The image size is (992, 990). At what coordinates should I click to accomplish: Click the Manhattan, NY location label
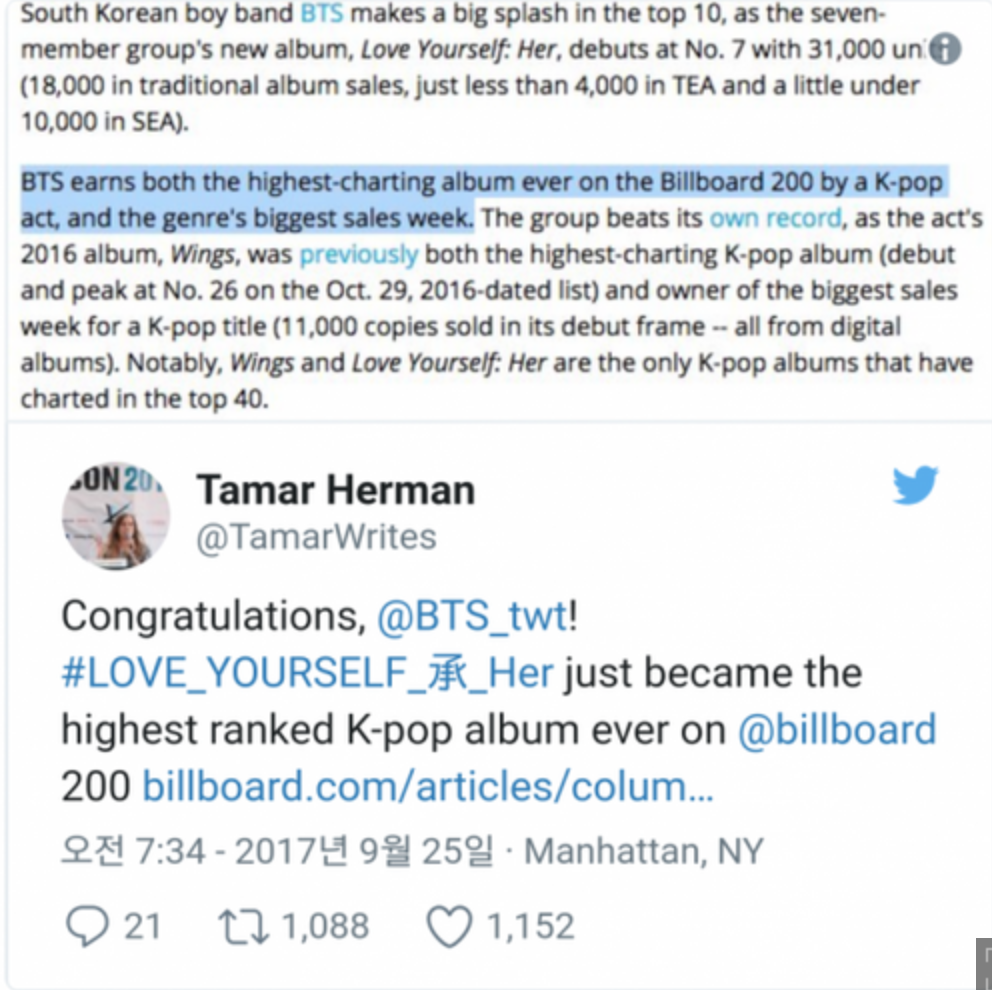pos(644,851)
